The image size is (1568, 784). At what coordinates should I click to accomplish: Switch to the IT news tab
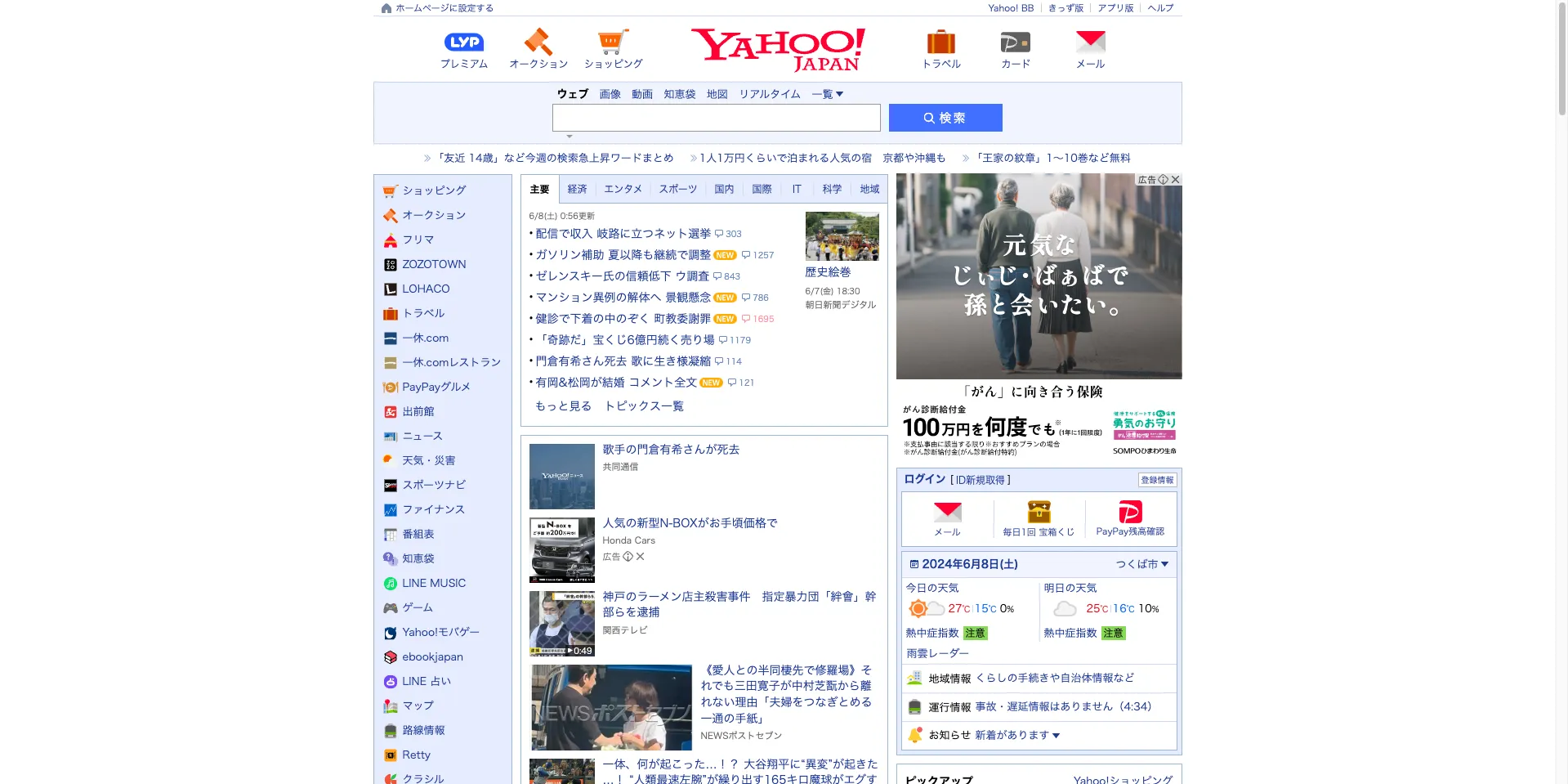pyautogui.click(x=797, y=190)
